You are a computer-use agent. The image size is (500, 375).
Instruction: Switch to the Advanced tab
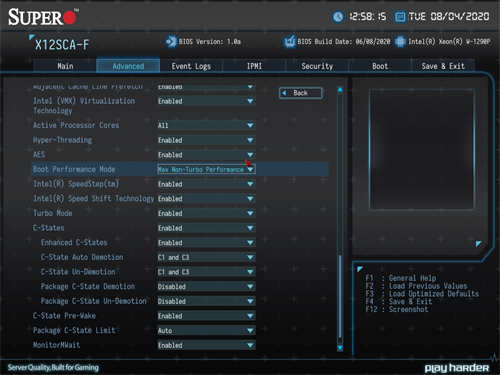[x=128, y=66]
